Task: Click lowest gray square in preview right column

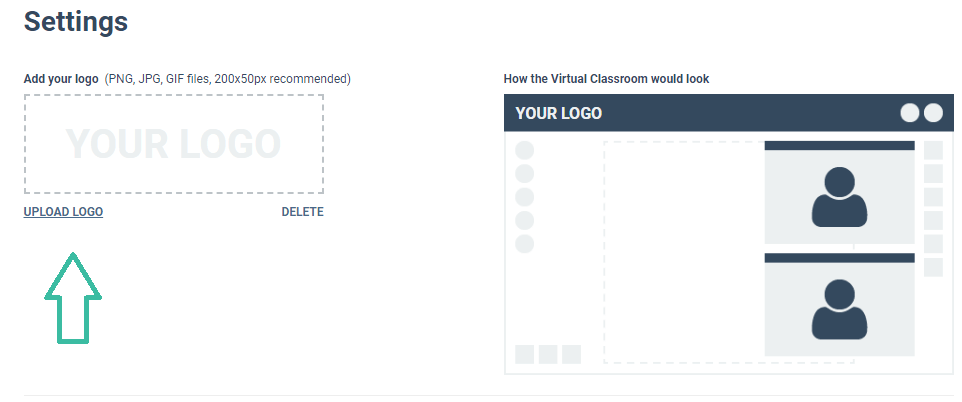Action: click(x=933, y=267)
